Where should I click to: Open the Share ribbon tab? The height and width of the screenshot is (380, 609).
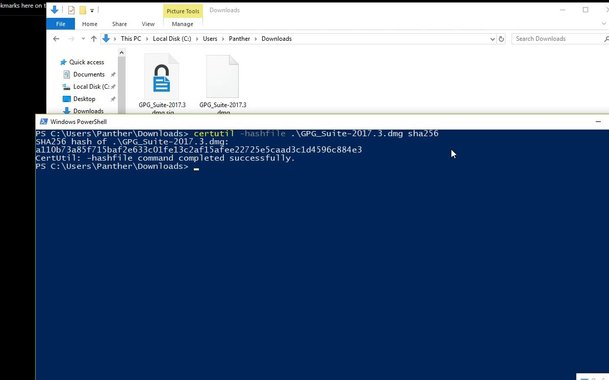119,24
